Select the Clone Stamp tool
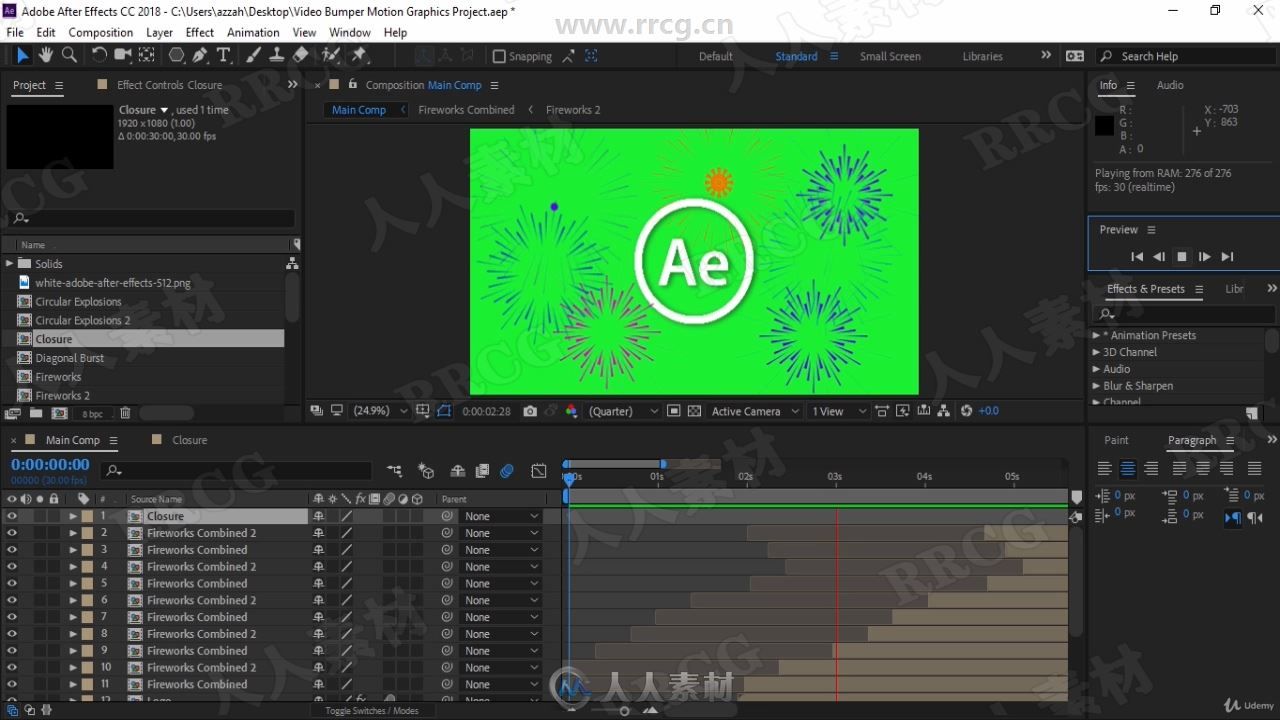 [x=277, y=55]
